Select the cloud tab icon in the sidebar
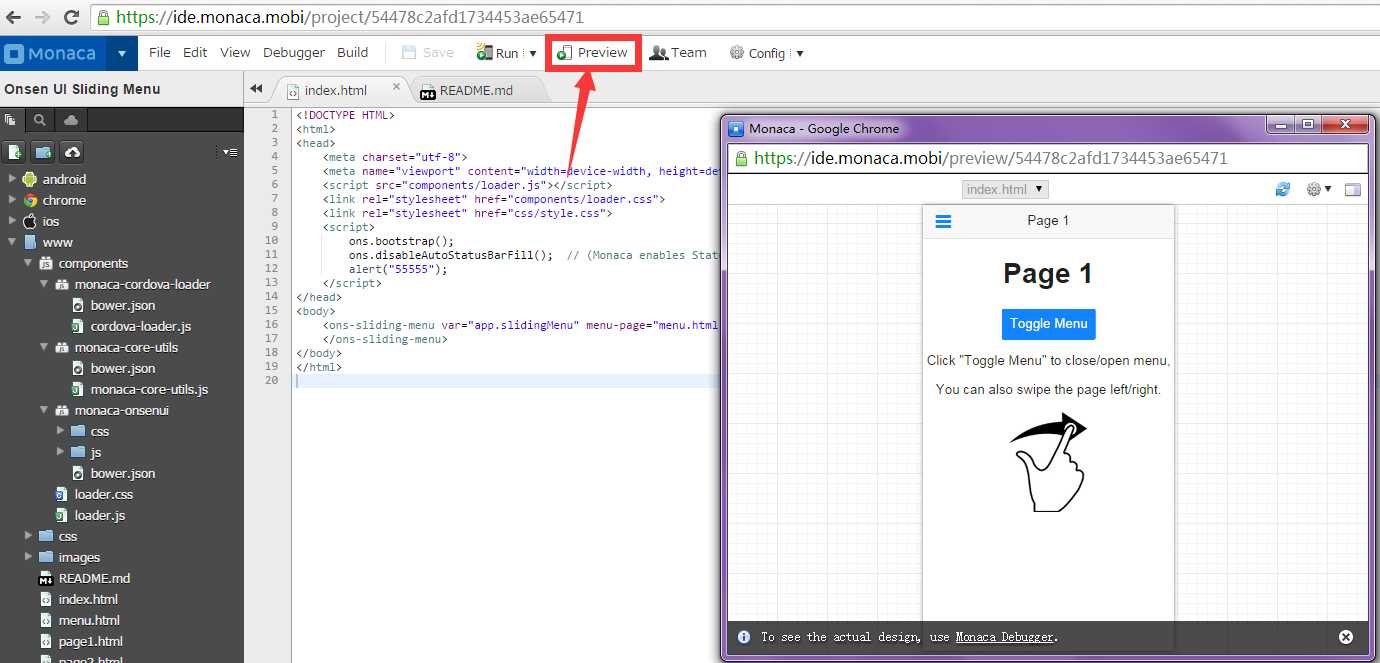 (x=71, y=120)
